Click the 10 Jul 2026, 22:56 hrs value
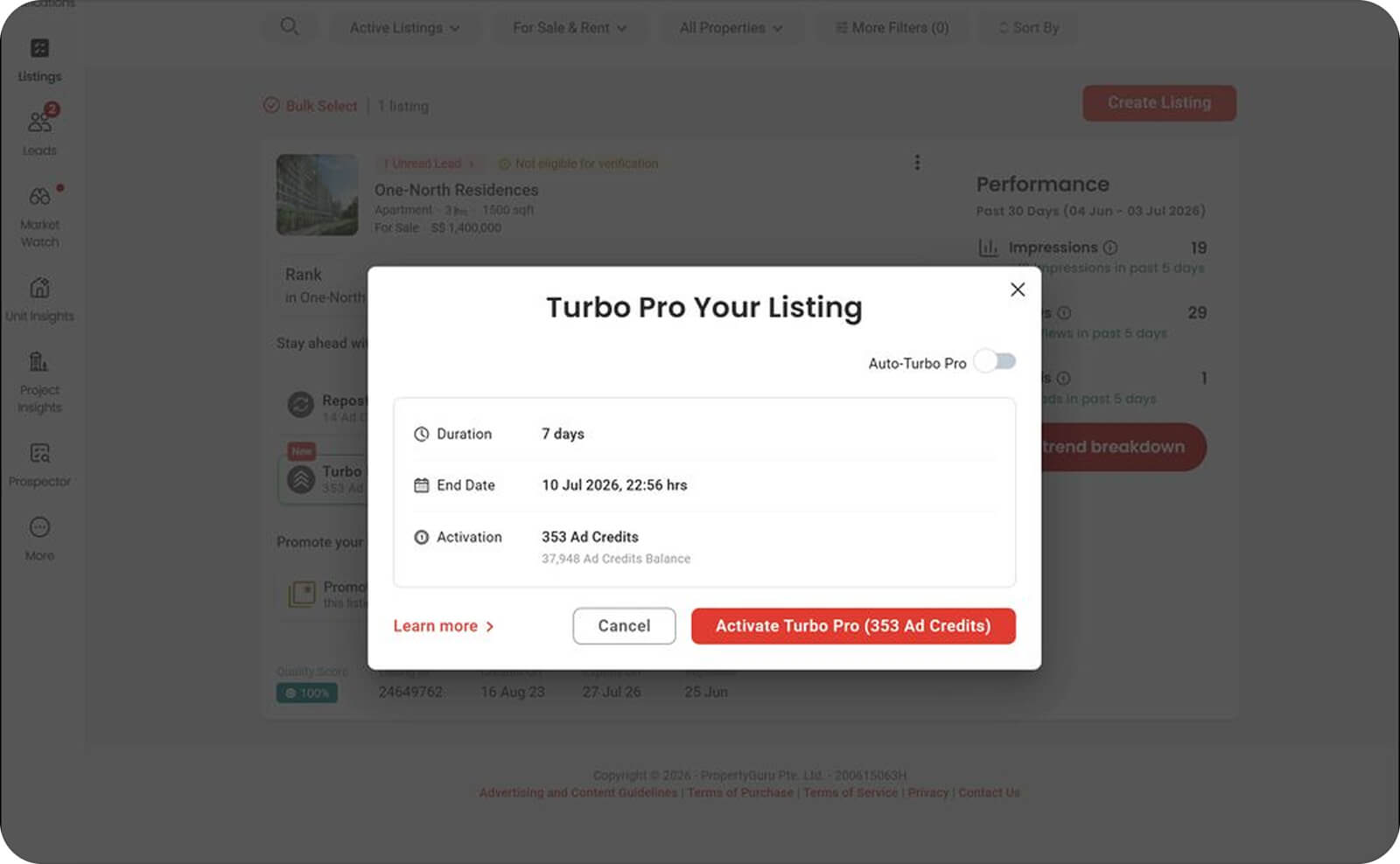The width and height of the screenshot is (1400, 864). pyautogui.click(x=614, y=485)
